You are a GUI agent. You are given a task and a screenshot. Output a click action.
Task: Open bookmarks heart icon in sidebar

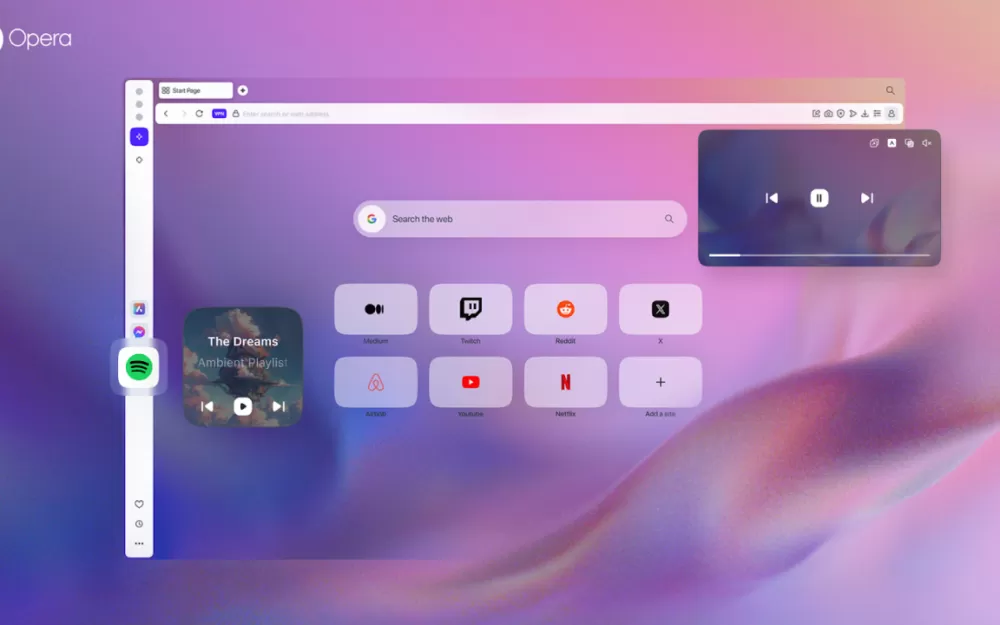(x=139, y=504)
